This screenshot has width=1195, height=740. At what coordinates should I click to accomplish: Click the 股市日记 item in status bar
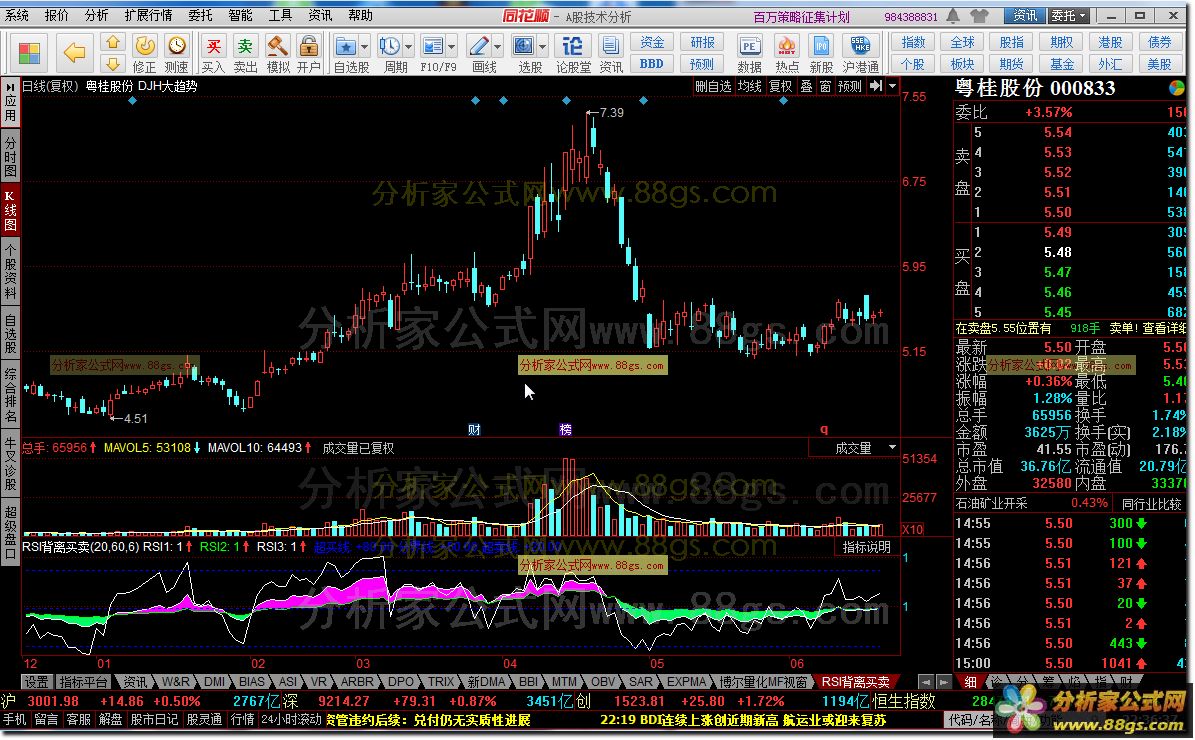click(155, 719)
